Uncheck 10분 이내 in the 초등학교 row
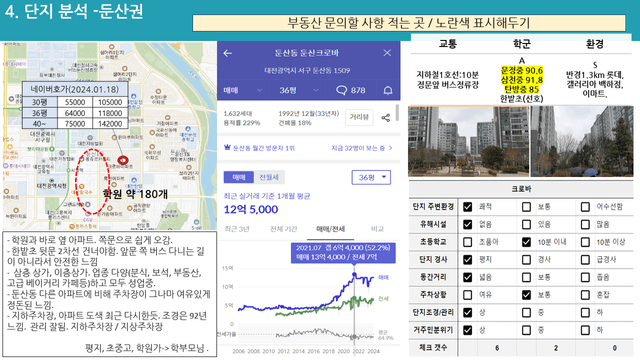This screenshot has height=360, width=640. (x=526, y=242)
